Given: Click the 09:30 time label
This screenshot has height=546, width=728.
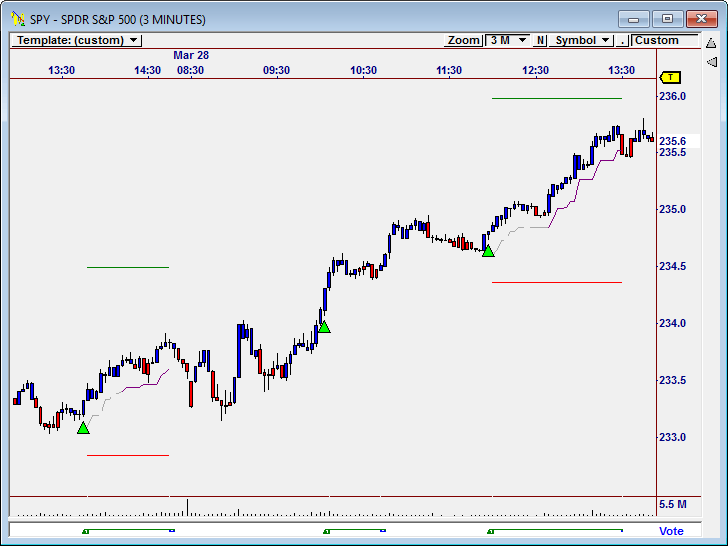Looking at the screenshot, I should tap(276, 70).
